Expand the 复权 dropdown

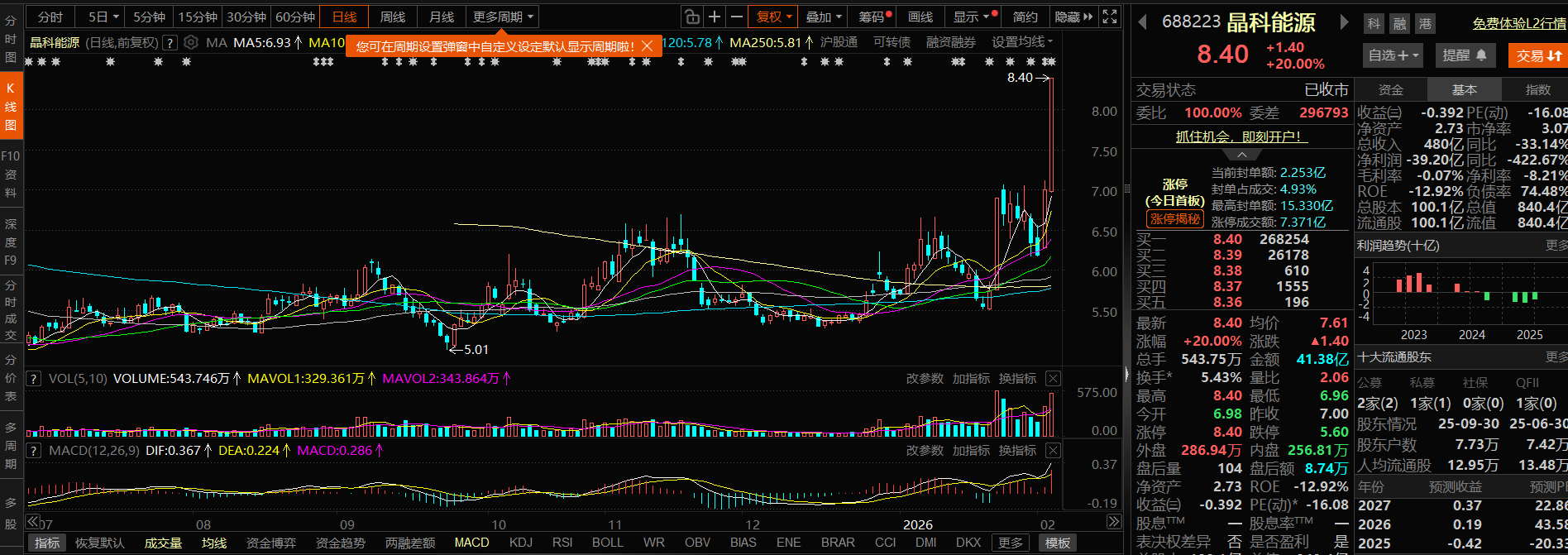774,17
